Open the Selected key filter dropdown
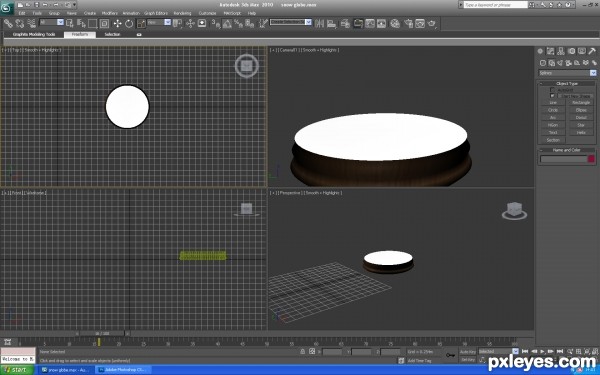This screenshot has height=375, width=600. tap(498, 351)
